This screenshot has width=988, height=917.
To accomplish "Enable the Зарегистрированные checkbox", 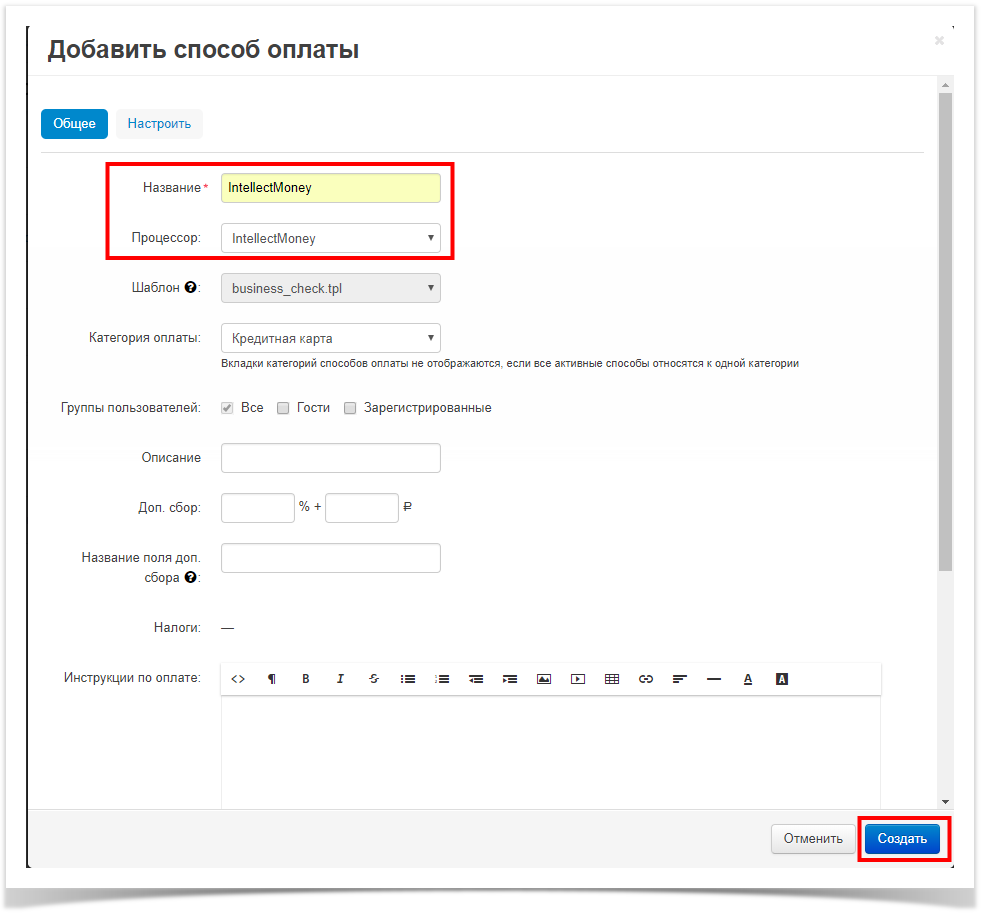I will tap(350, 408).
